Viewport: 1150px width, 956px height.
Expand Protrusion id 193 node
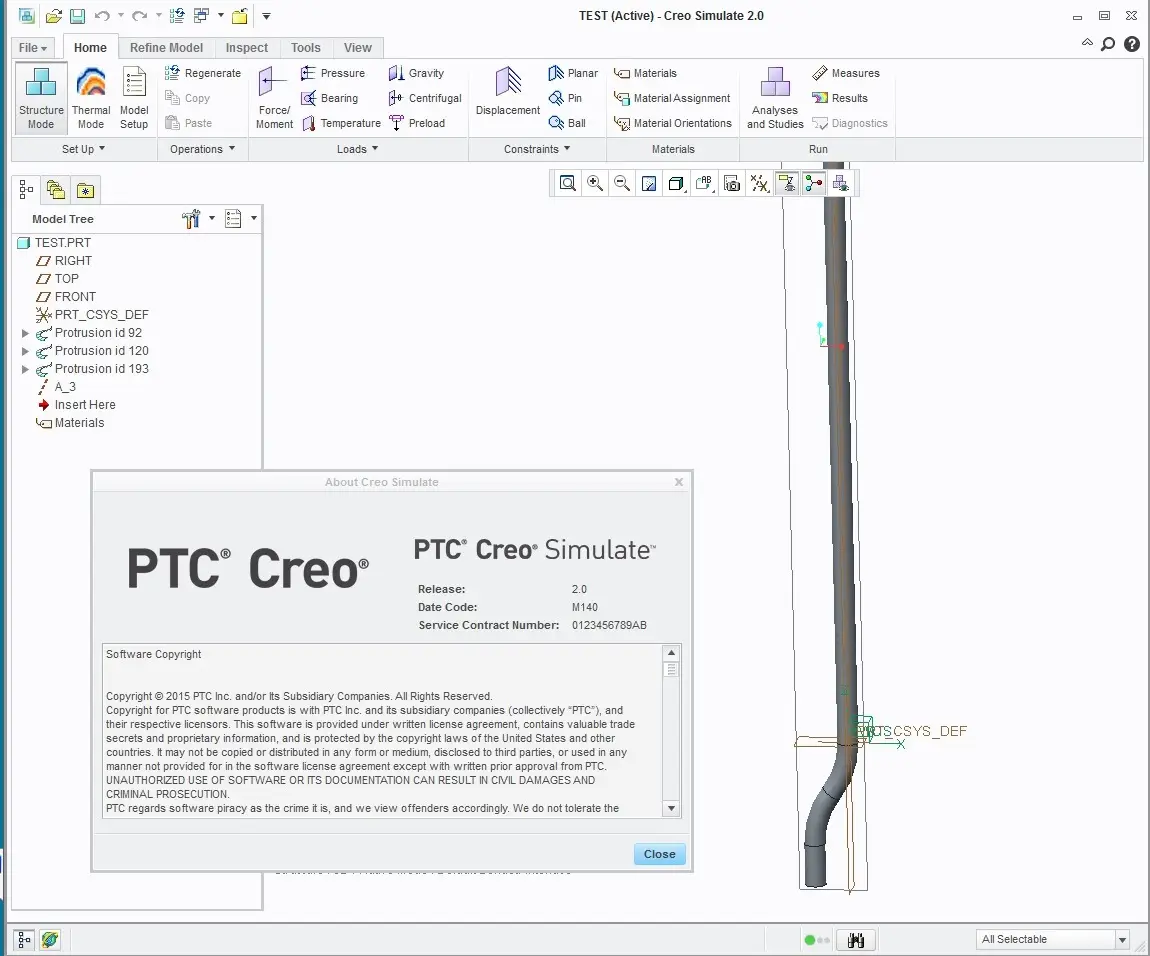[x=25, y=369]
